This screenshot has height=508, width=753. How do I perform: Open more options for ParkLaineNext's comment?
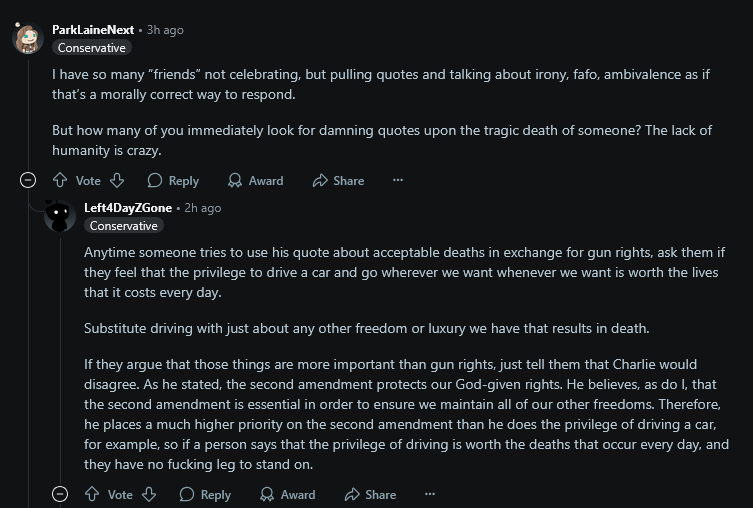tap(398, 181)
